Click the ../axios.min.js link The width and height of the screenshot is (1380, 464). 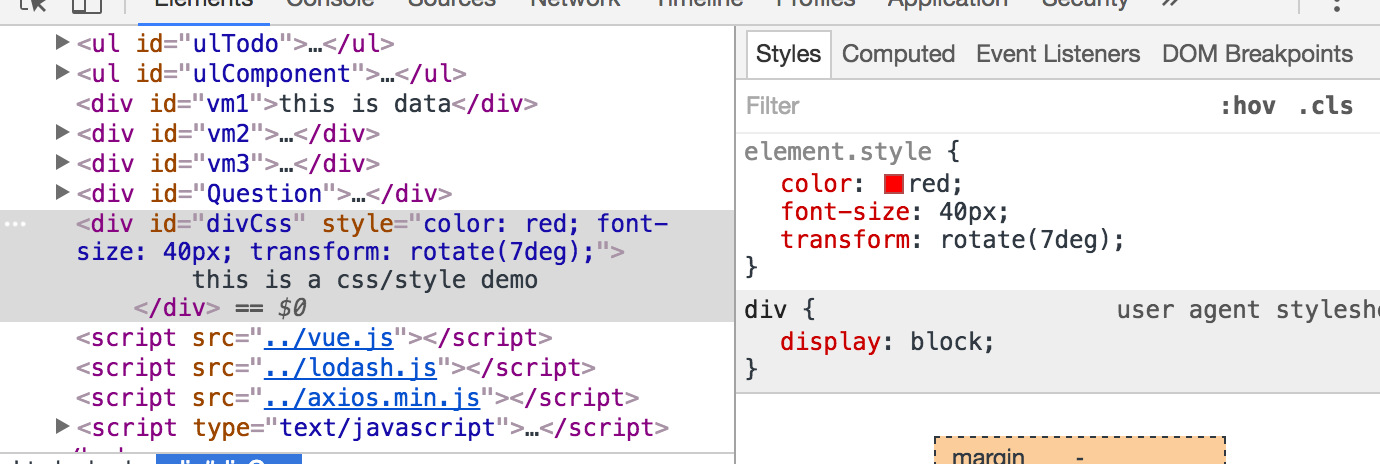tap(372, 398)
